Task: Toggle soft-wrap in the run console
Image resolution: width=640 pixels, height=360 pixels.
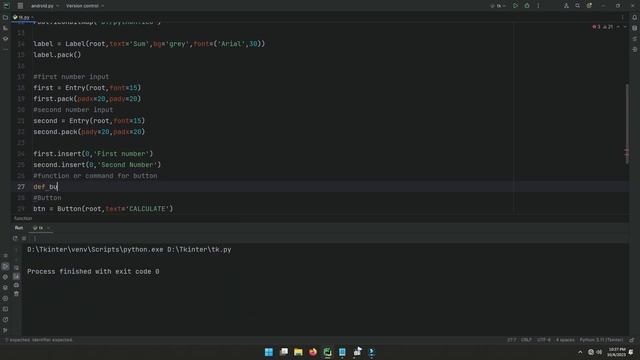Action: (x=16, y=268)
